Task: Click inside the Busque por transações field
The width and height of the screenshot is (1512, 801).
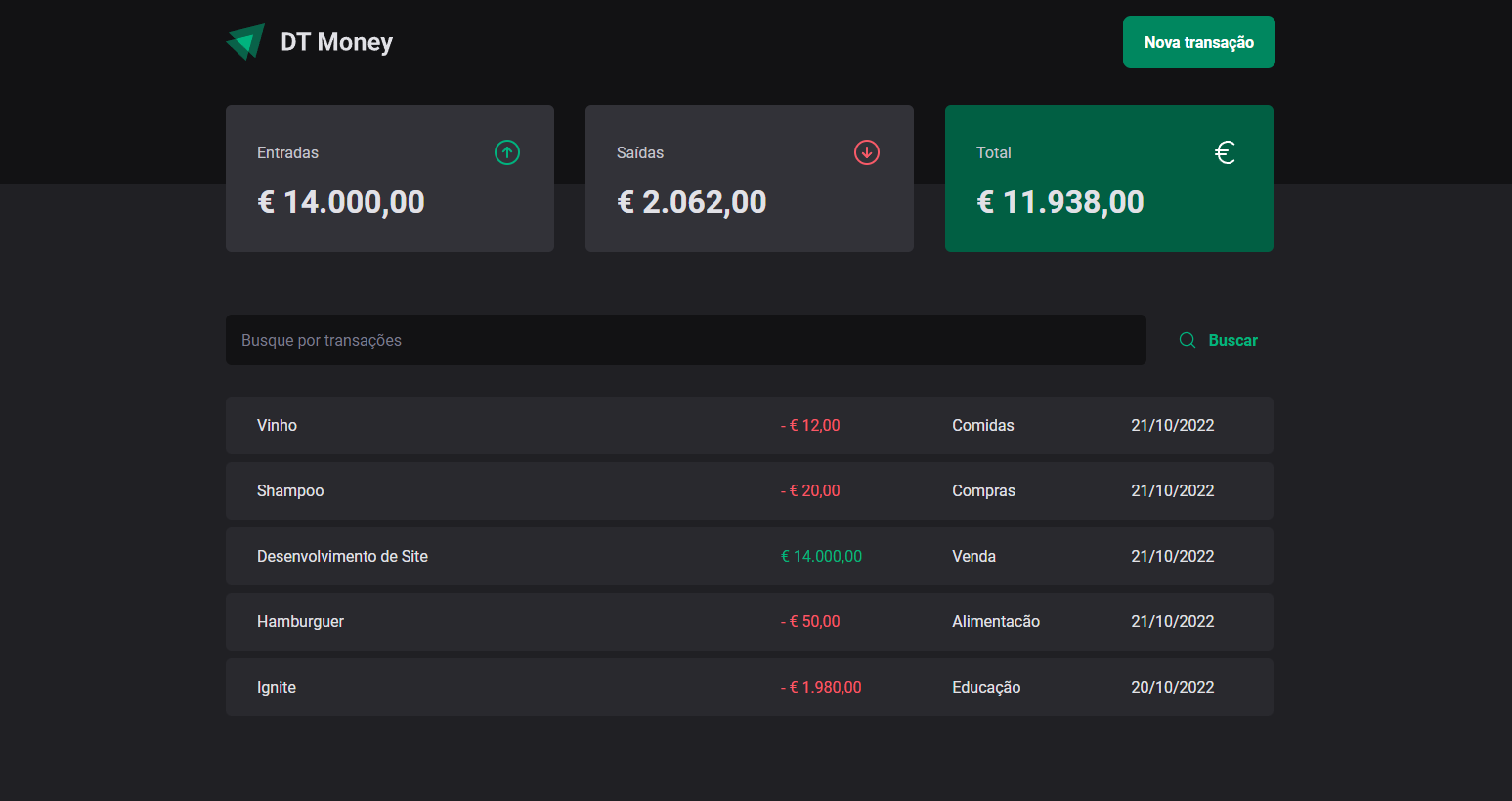Action: pos(684,340)
